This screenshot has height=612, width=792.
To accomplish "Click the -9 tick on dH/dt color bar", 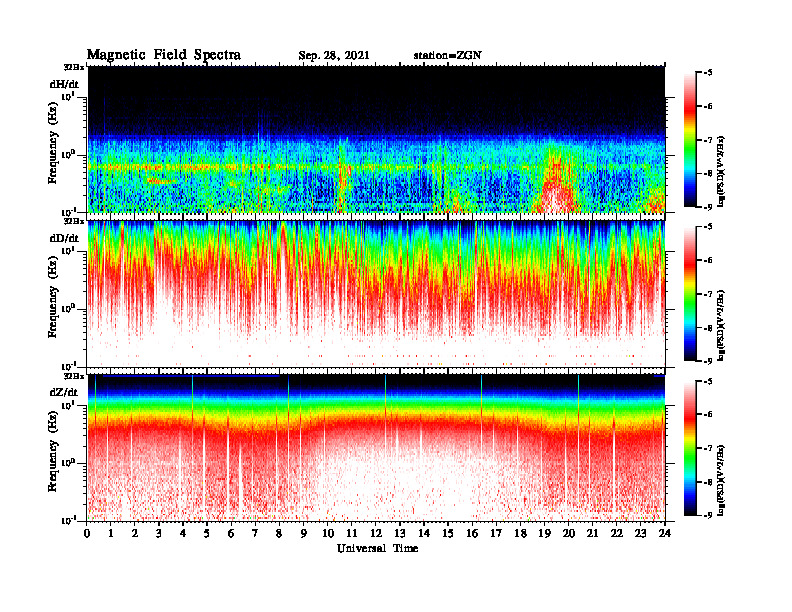I will click(x=708, y=207).
